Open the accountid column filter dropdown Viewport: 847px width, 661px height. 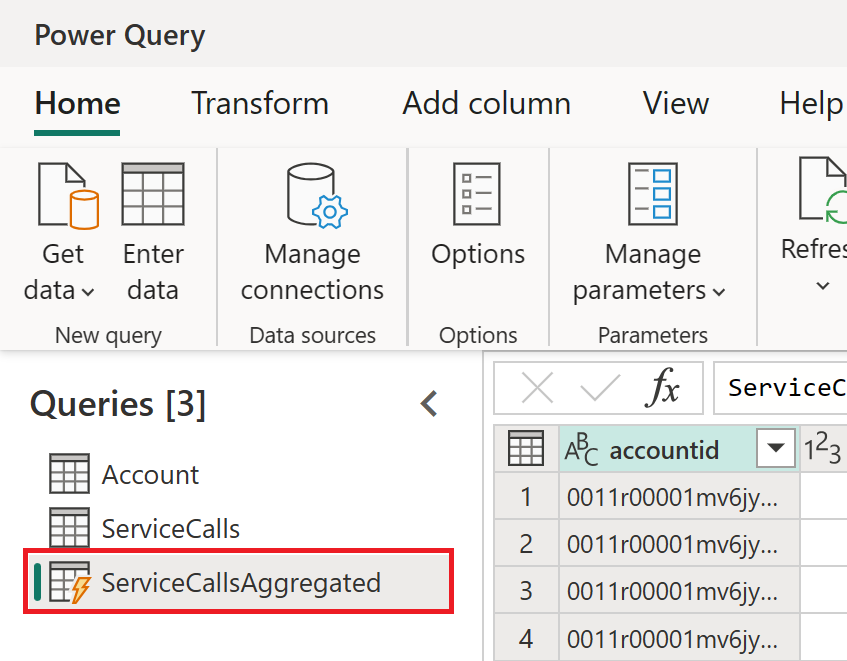tap(775, 450)
